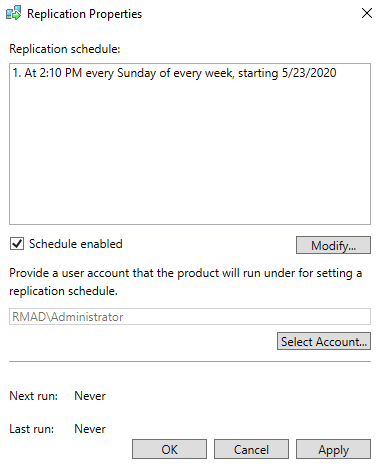Cancel the replication properties changes

click(251, 449)
